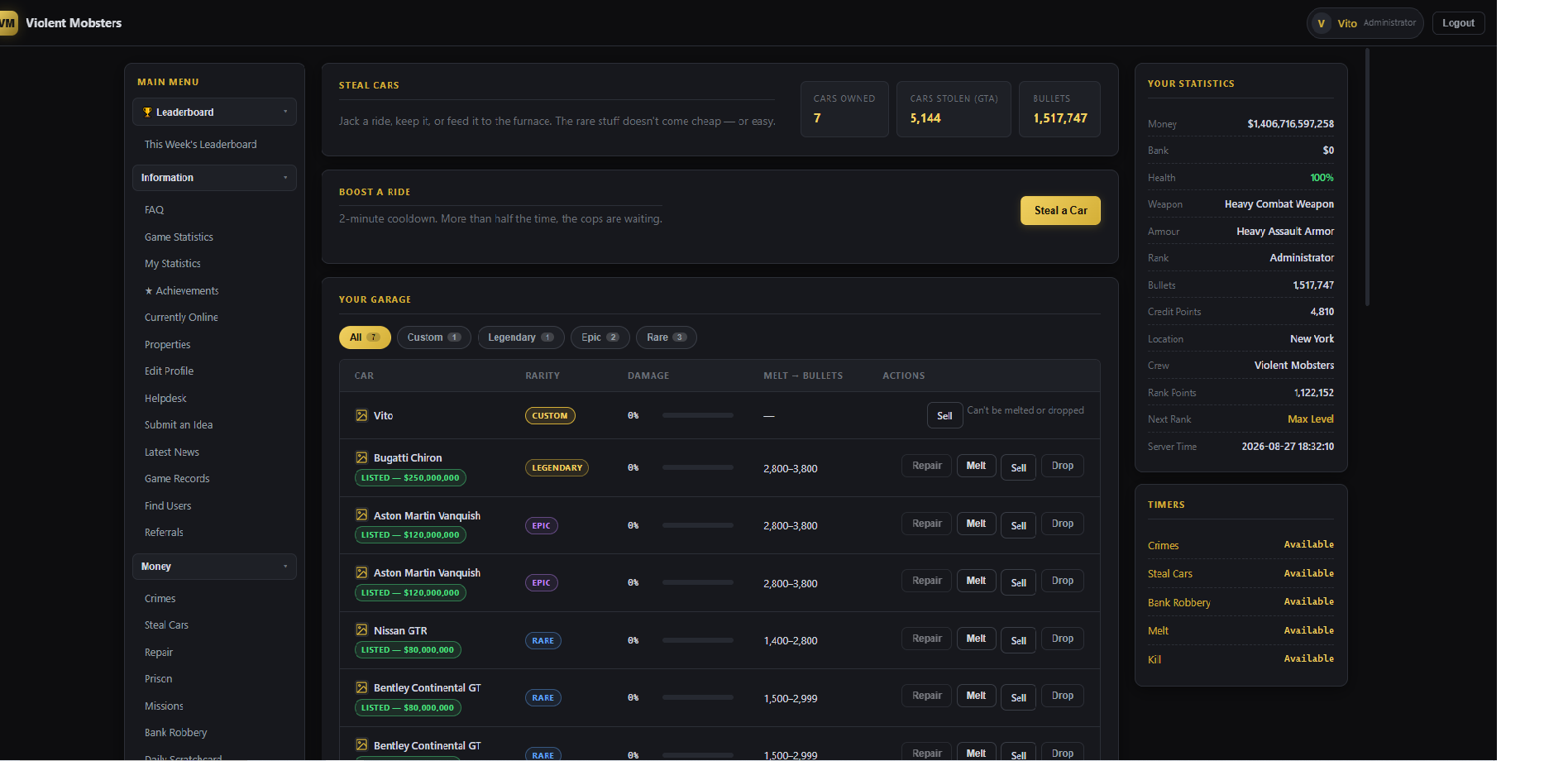Click the V avatar icon next to Vito
1568x761 pixels.
tap(1321, 23)
